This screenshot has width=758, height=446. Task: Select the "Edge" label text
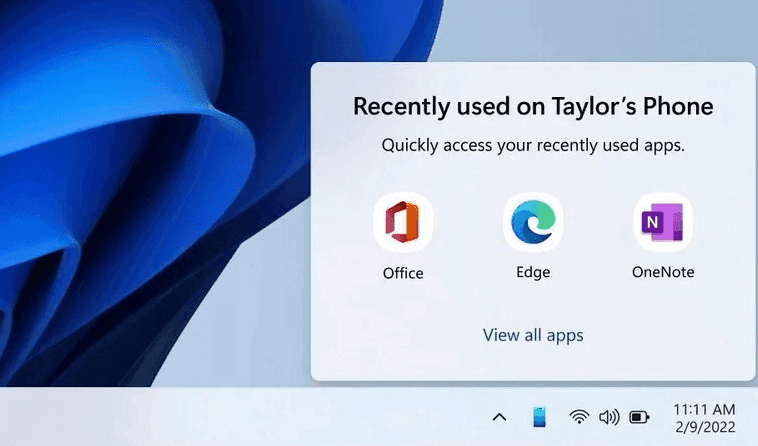[x=533, y=273]
